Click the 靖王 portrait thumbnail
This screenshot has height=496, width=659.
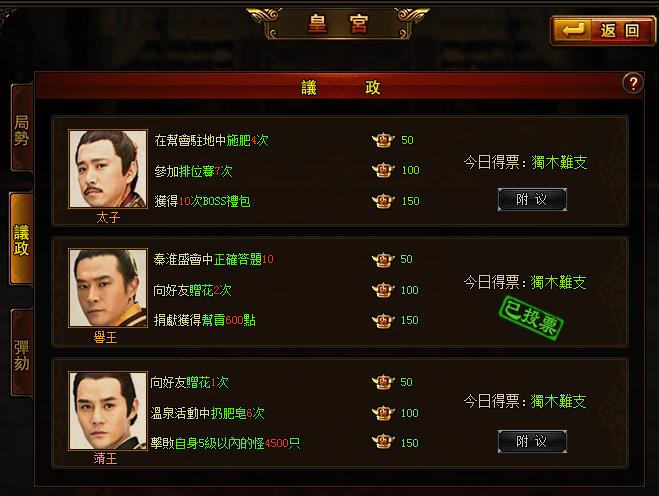point(108,411)
